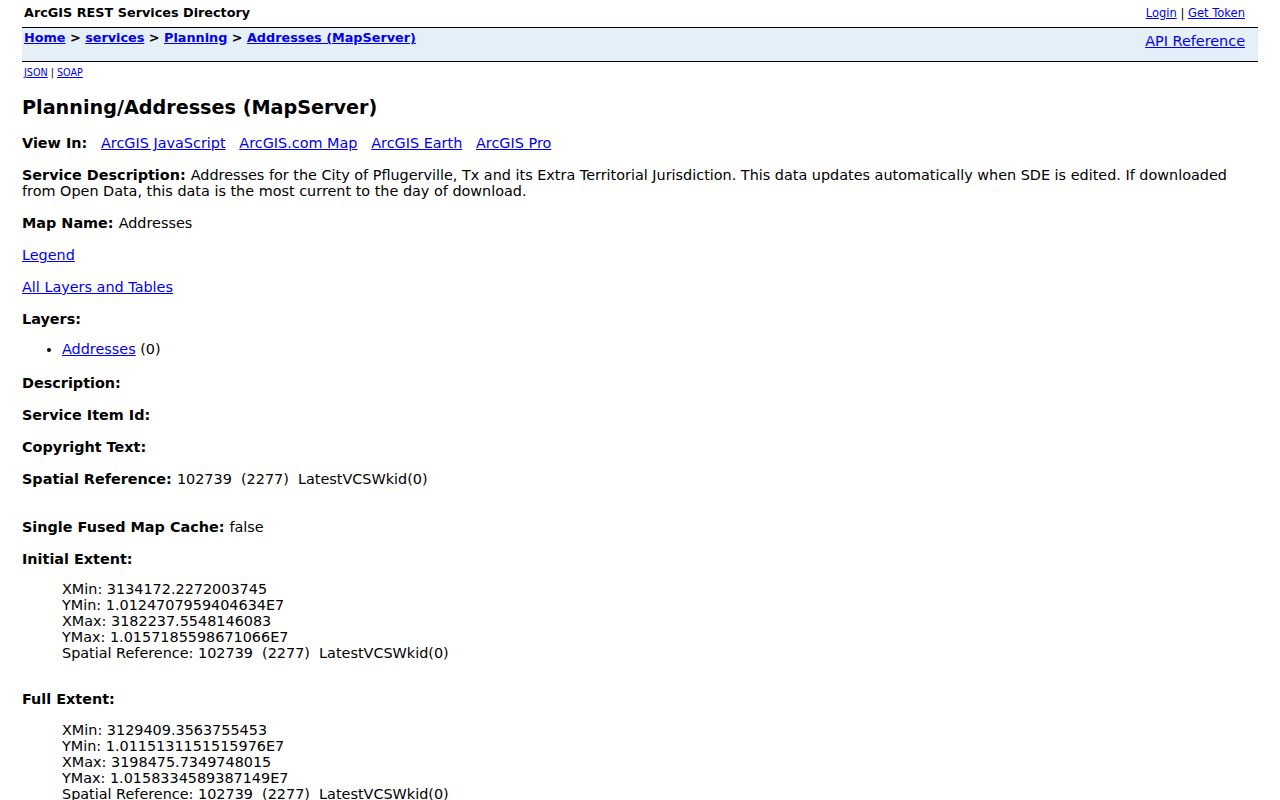Open the services breadcrumb link
The width and height of the screenshot is (1280, 800).
[x=115, y=38]
